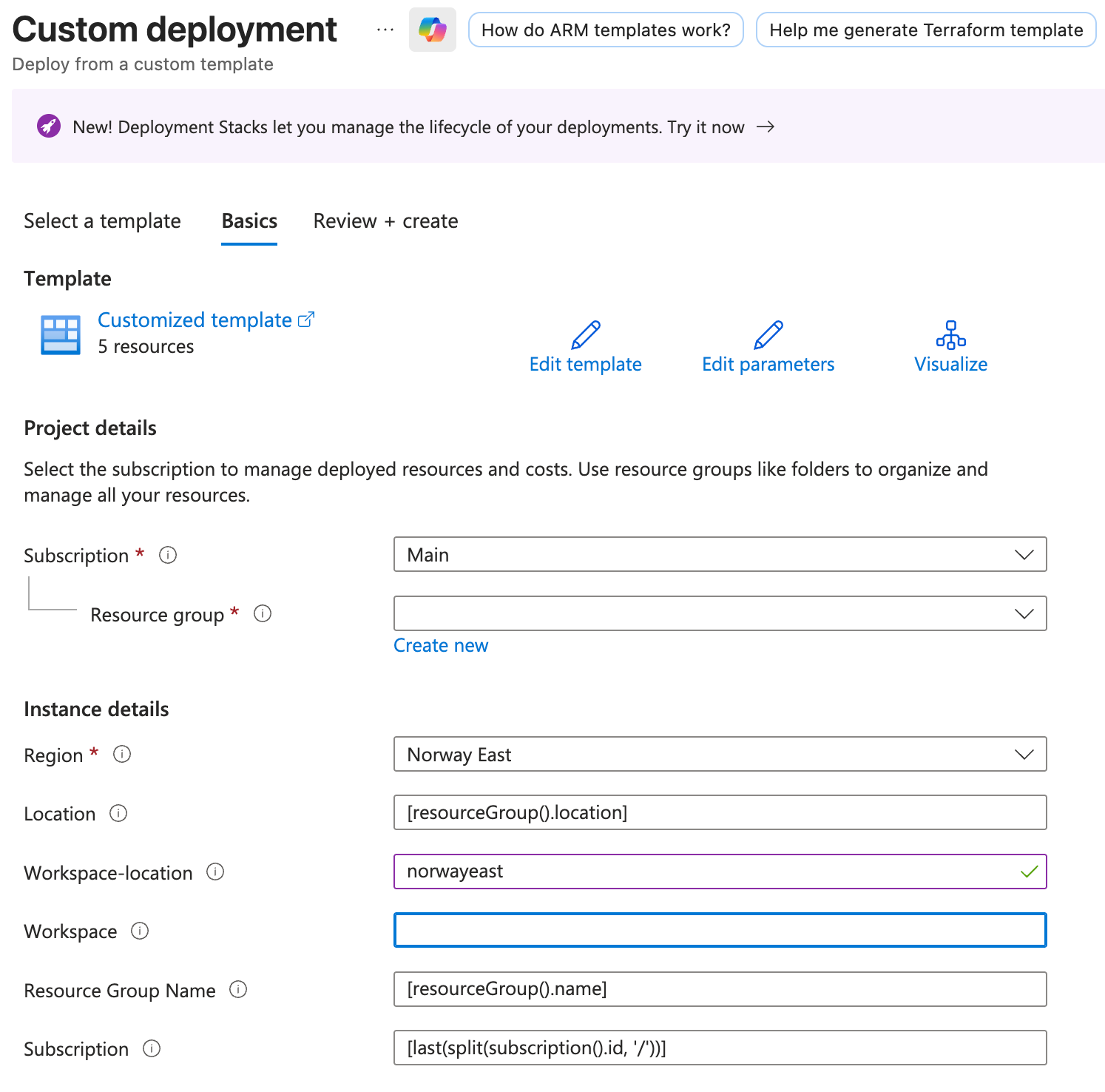
Task: Click info icon beside Resource group label
Action: pyautogui.click(x=263, y=614)
